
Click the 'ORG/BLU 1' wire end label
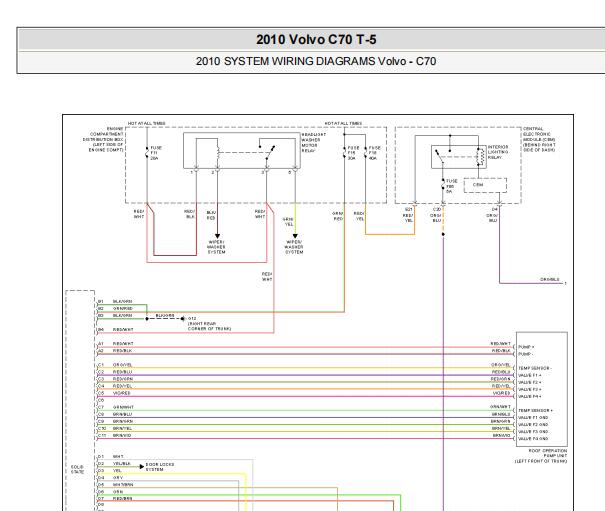553,280
